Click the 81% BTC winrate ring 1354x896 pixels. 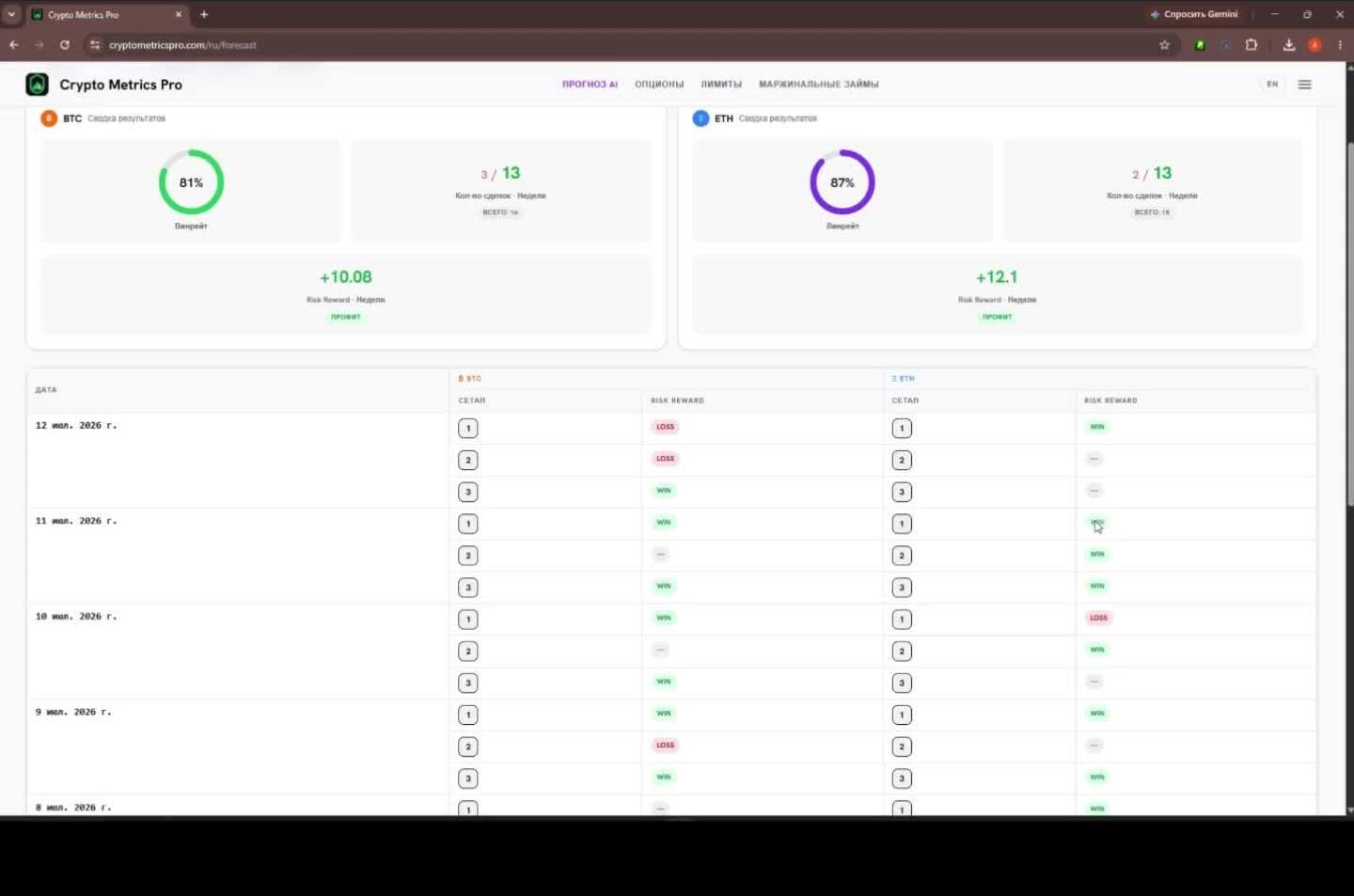point(191,182)
